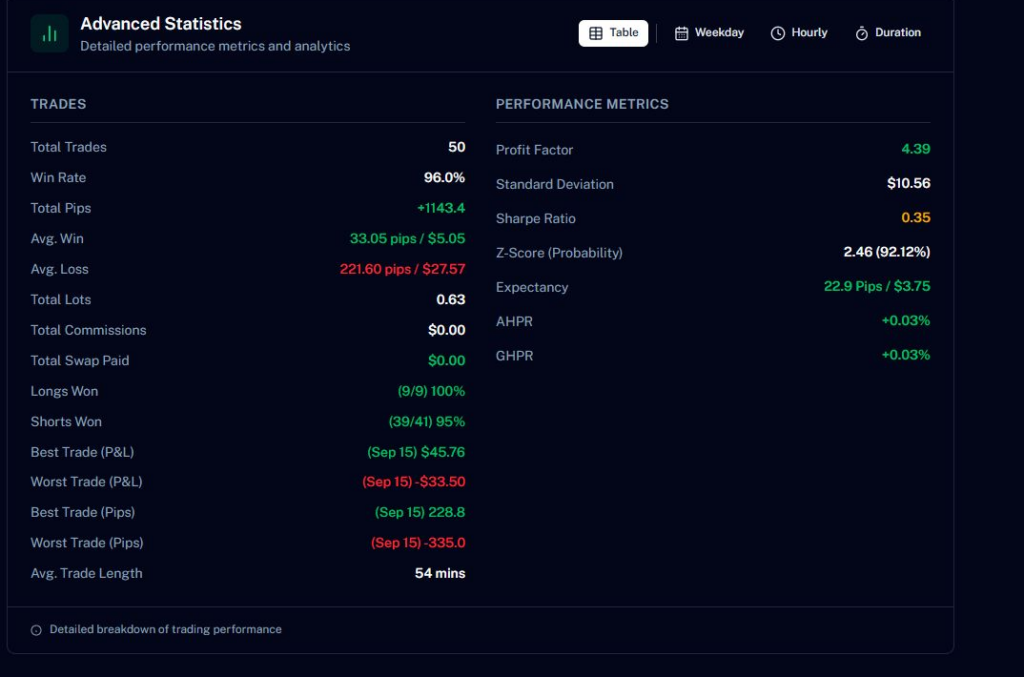Click Worst Trade (Pips) value -335.0
The height and width of the screenshot is (677, 1024).
[445, 543]
